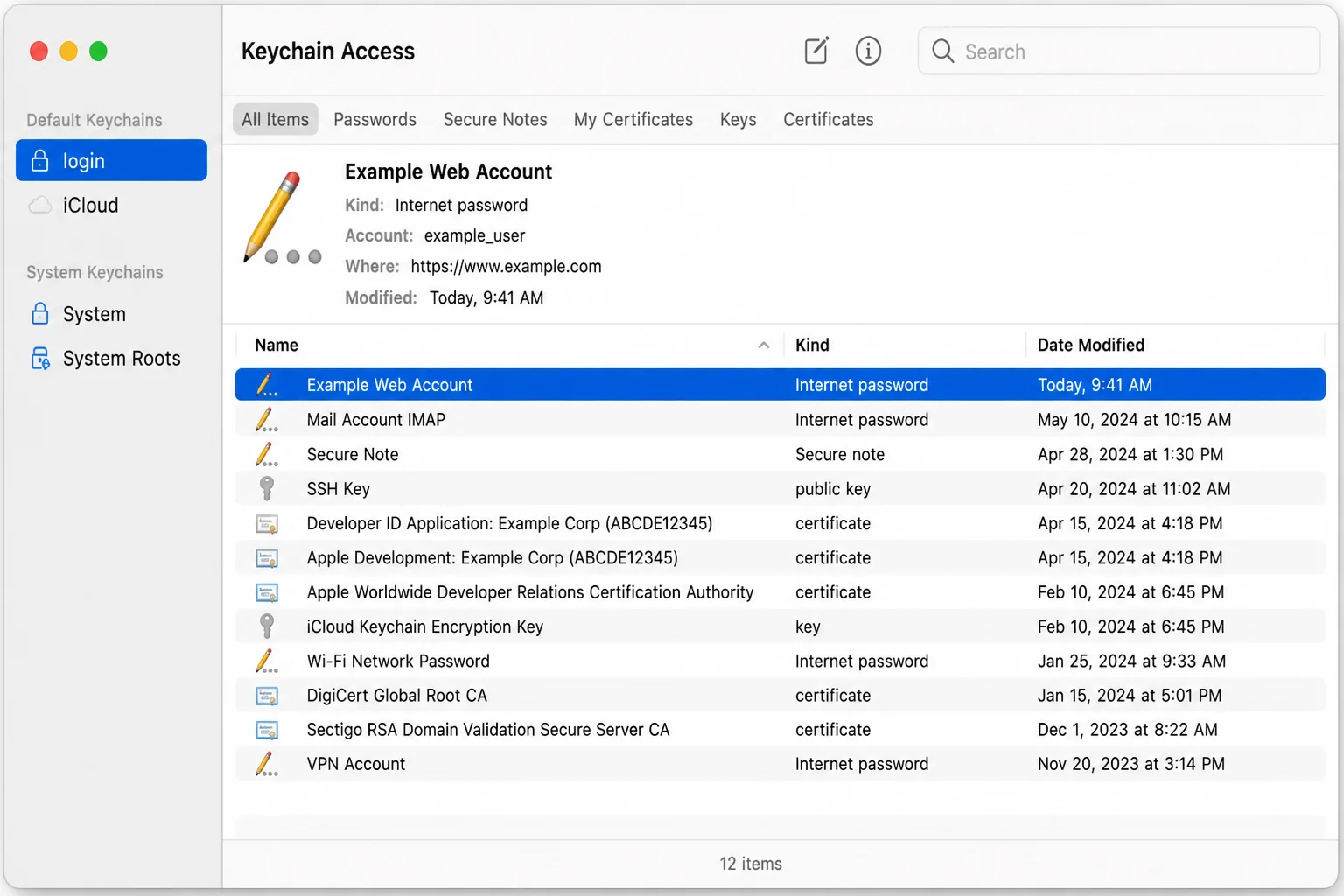The height and width of the screenshot is (896, 1344).
Task: Toggle sort order arrow in Name column
Action: [x=763, y=345]
